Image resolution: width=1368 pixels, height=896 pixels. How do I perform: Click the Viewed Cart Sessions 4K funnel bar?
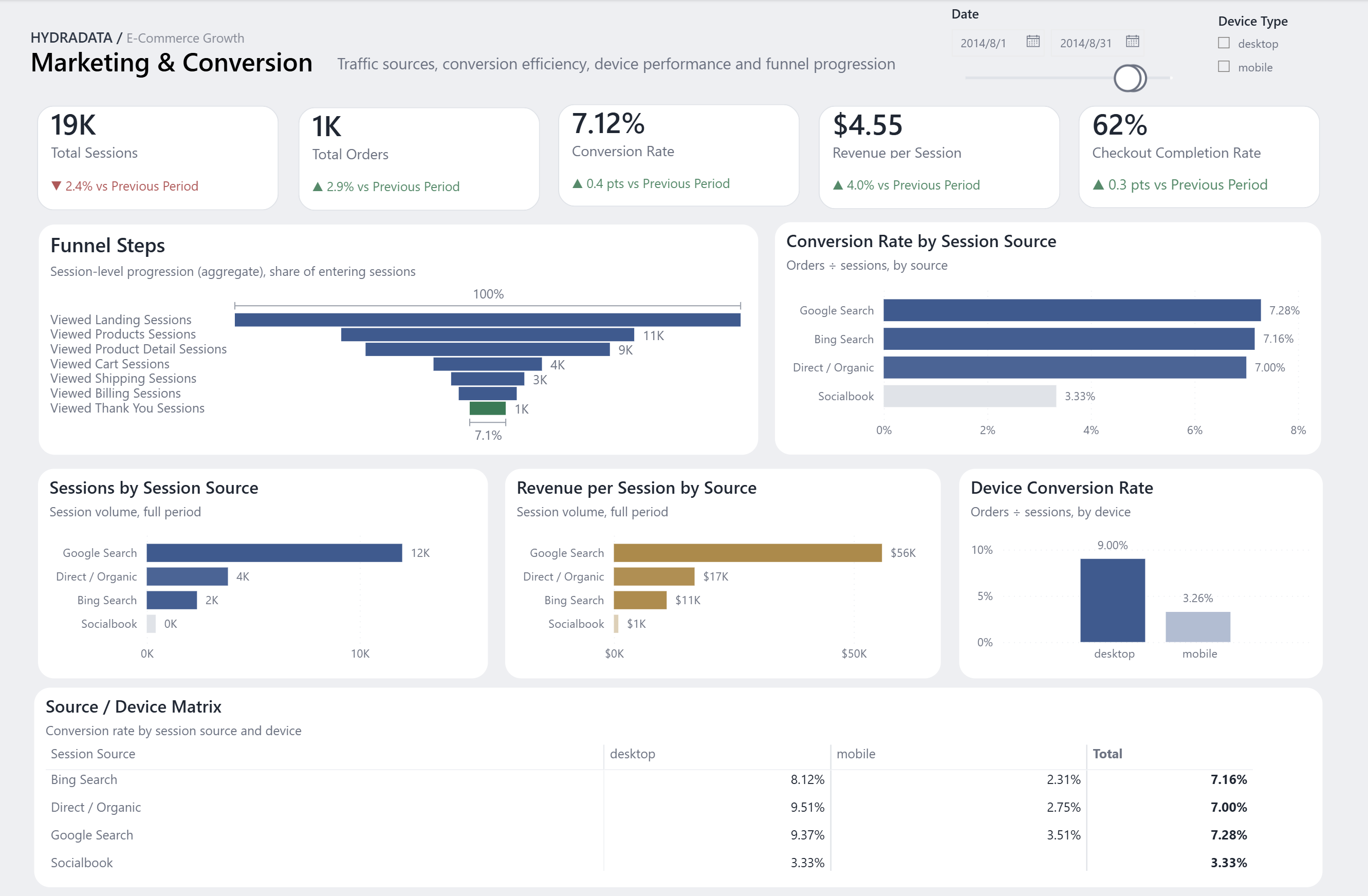coord(487,364)
